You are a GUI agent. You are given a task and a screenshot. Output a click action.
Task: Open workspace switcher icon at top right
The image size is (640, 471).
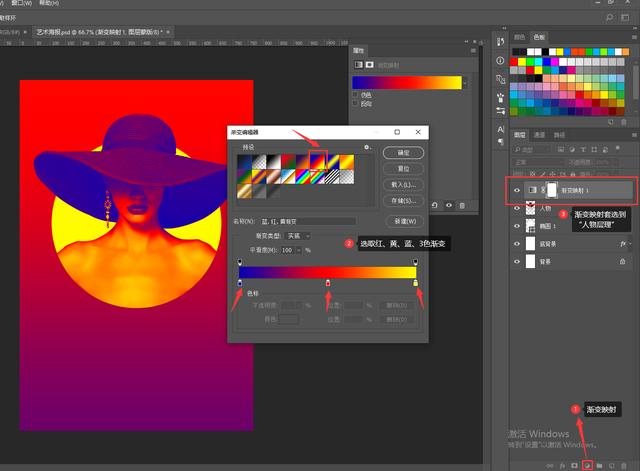click(x=625, y=18)
